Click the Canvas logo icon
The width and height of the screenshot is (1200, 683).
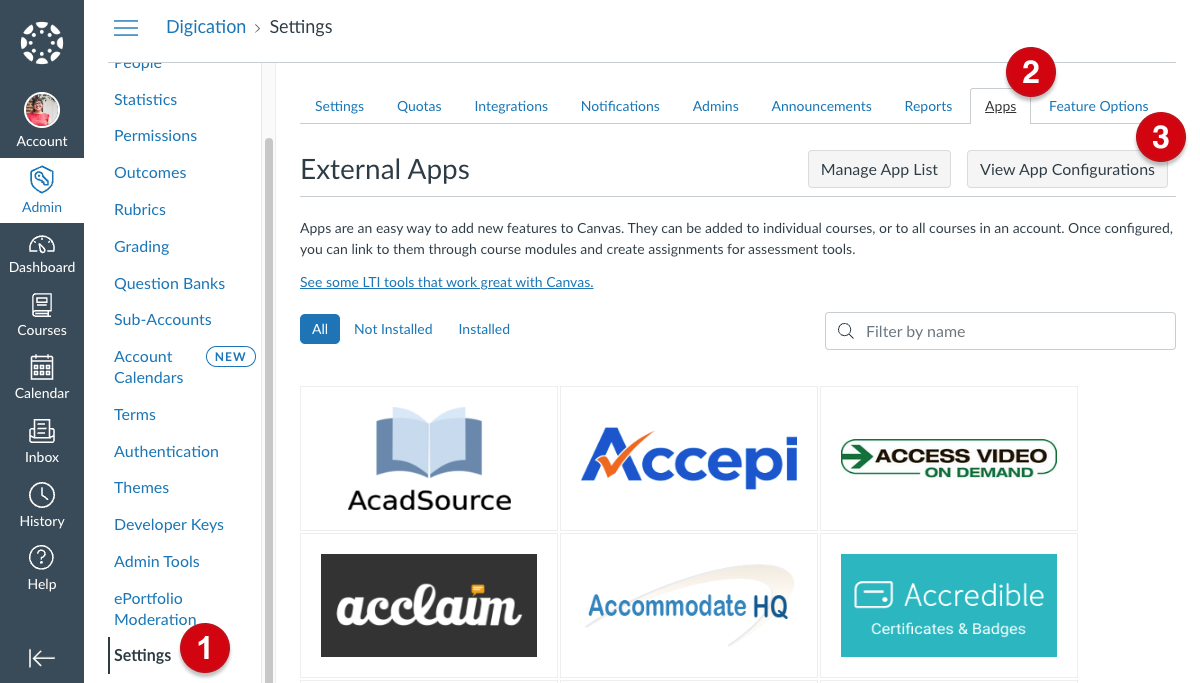coord(42,43)
